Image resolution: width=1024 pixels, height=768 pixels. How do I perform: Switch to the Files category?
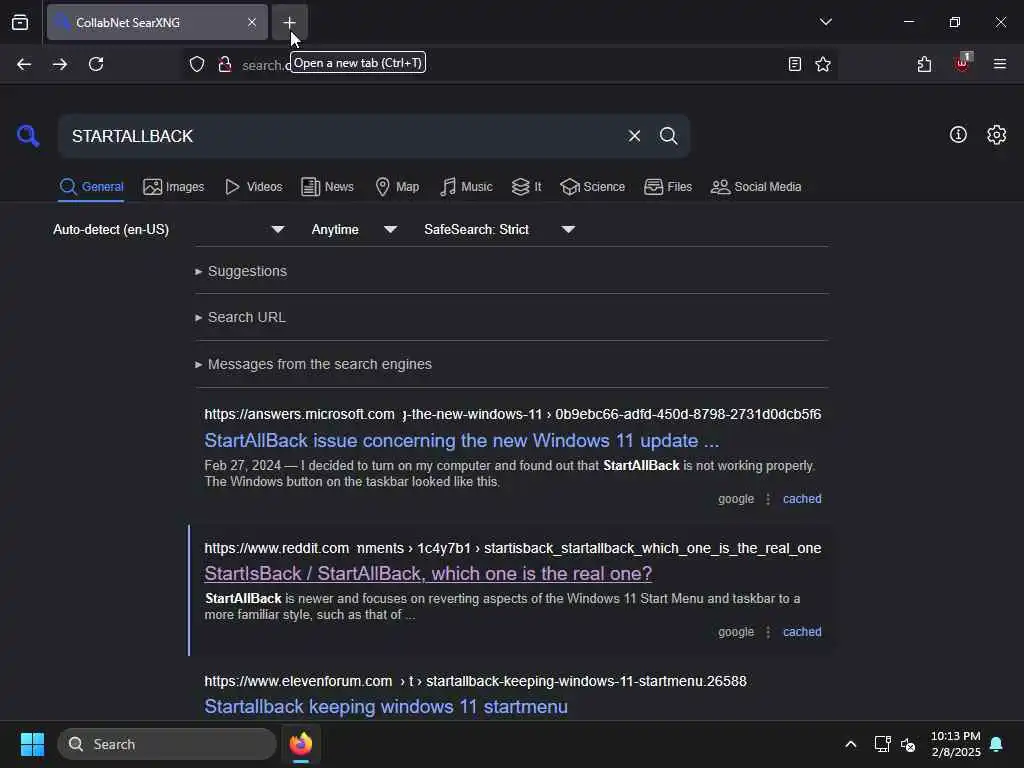coord(667,187)
